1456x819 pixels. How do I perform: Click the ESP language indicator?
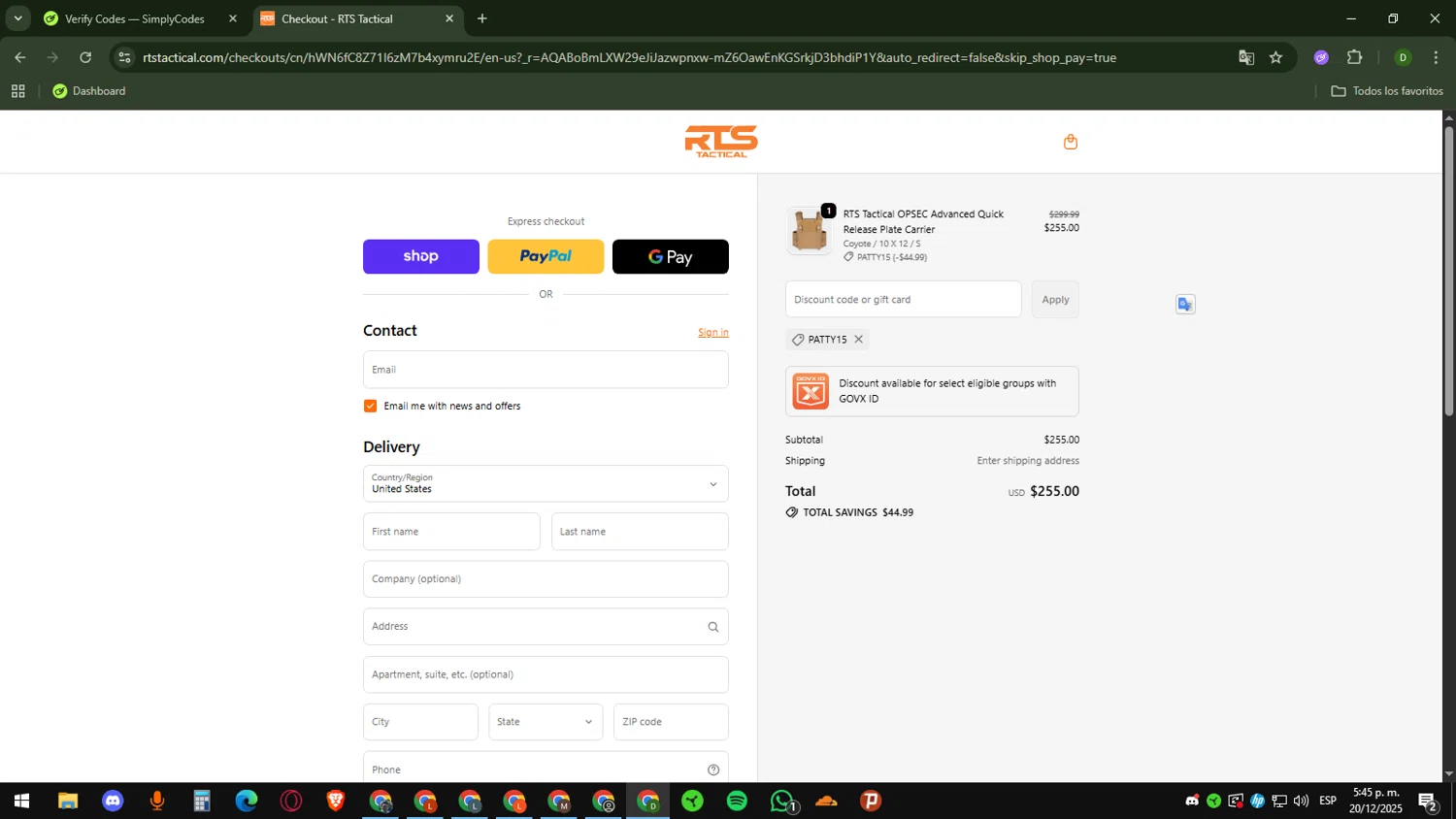1328,802
